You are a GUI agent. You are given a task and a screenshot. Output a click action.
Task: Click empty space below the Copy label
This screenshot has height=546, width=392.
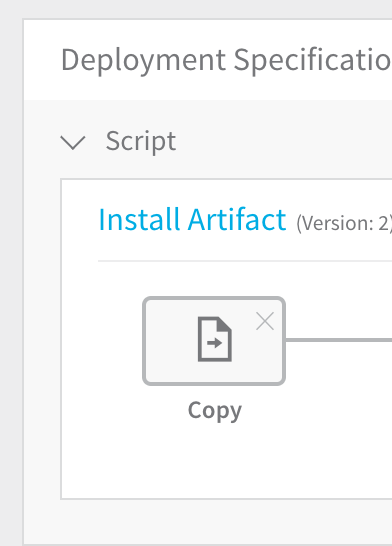[215, 460]
